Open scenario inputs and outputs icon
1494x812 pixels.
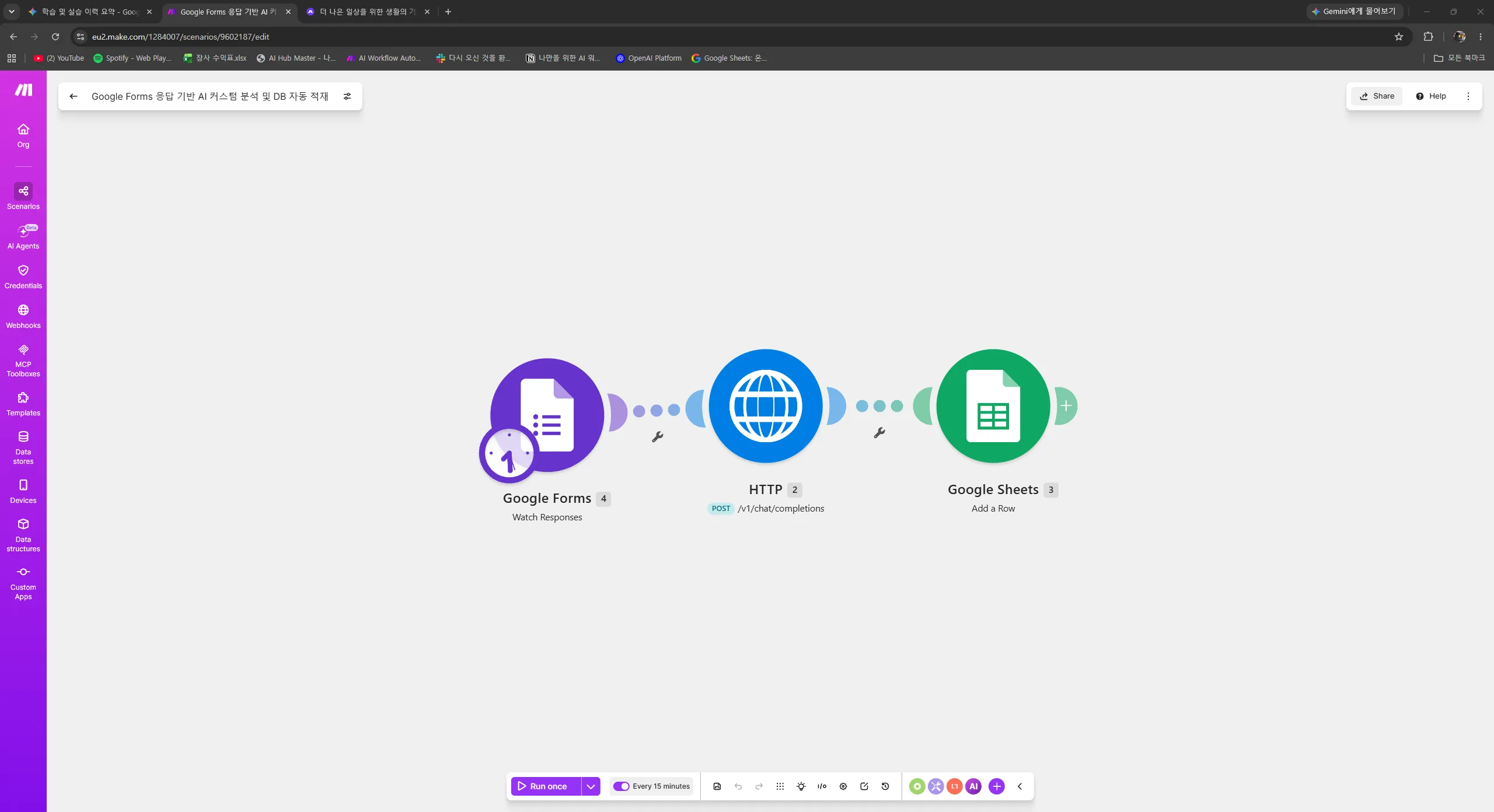tap(822, 786)
